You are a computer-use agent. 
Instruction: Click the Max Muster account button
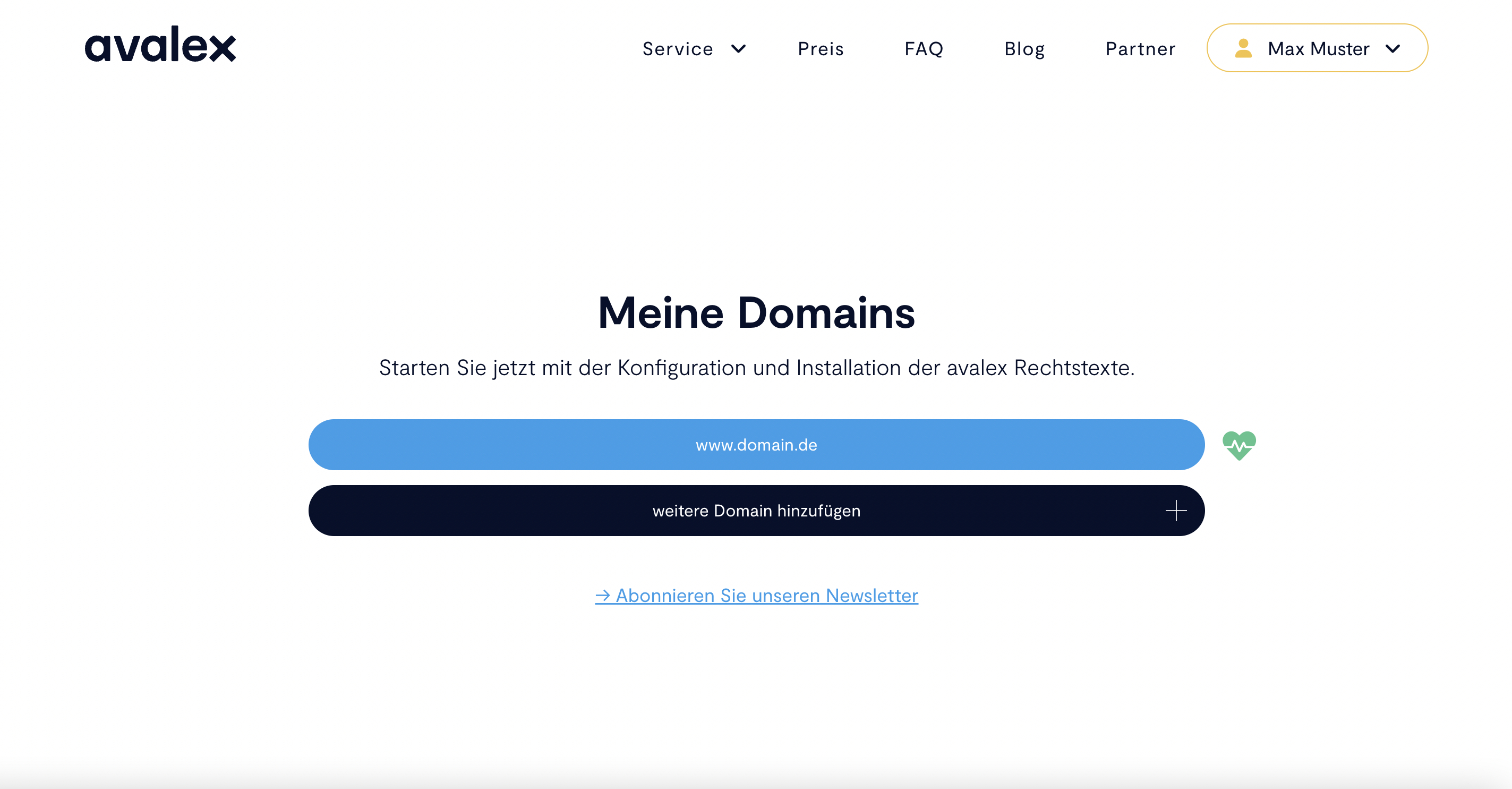coord(1317,48)
